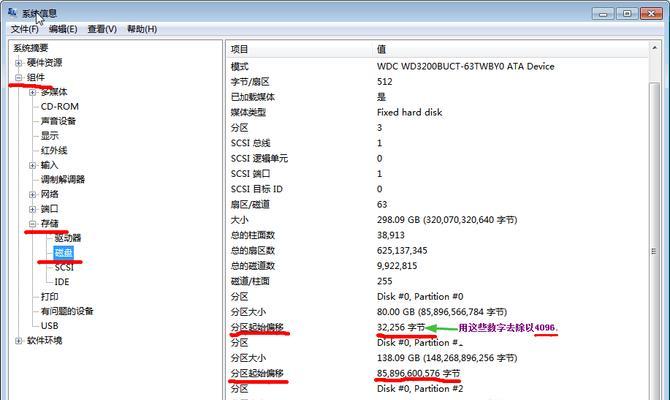Open the 编辑(E) menu
The height and width of the screenshot is (400, 670).
click(x=63, y=29)
